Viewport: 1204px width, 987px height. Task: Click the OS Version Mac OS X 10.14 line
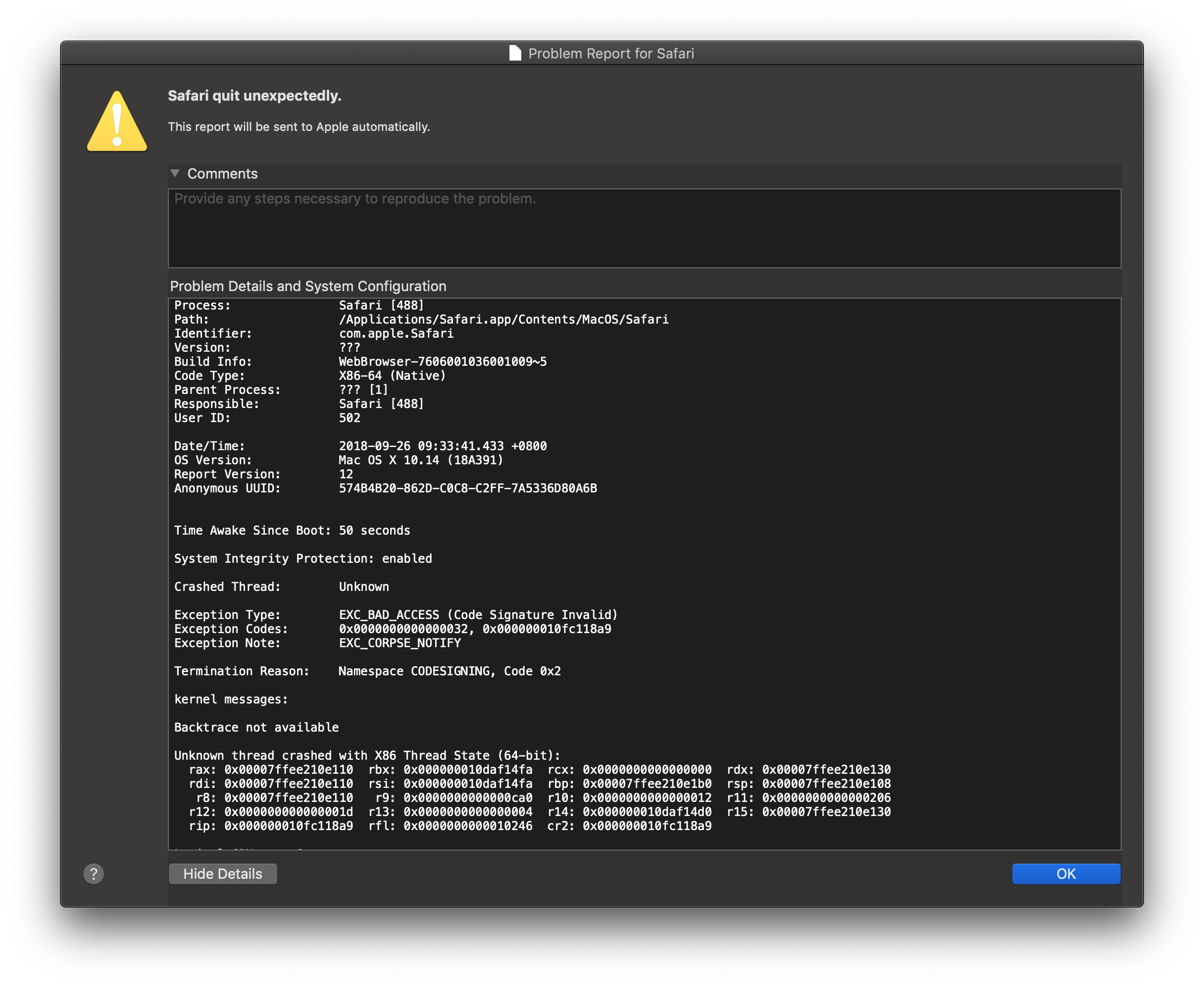[x=421, y=460]
